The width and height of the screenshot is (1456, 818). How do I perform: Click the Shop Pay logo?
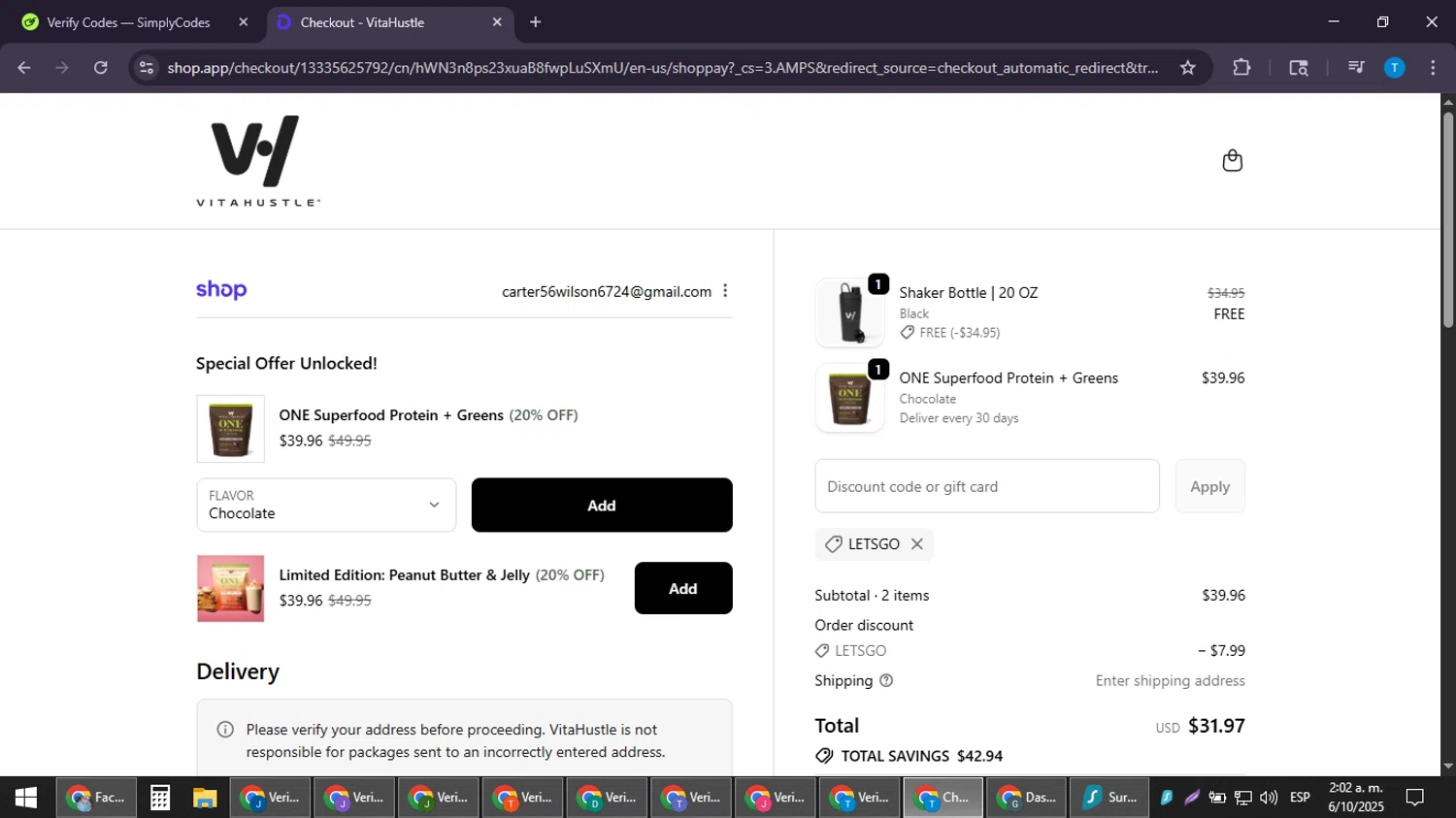tap(221, 290)
